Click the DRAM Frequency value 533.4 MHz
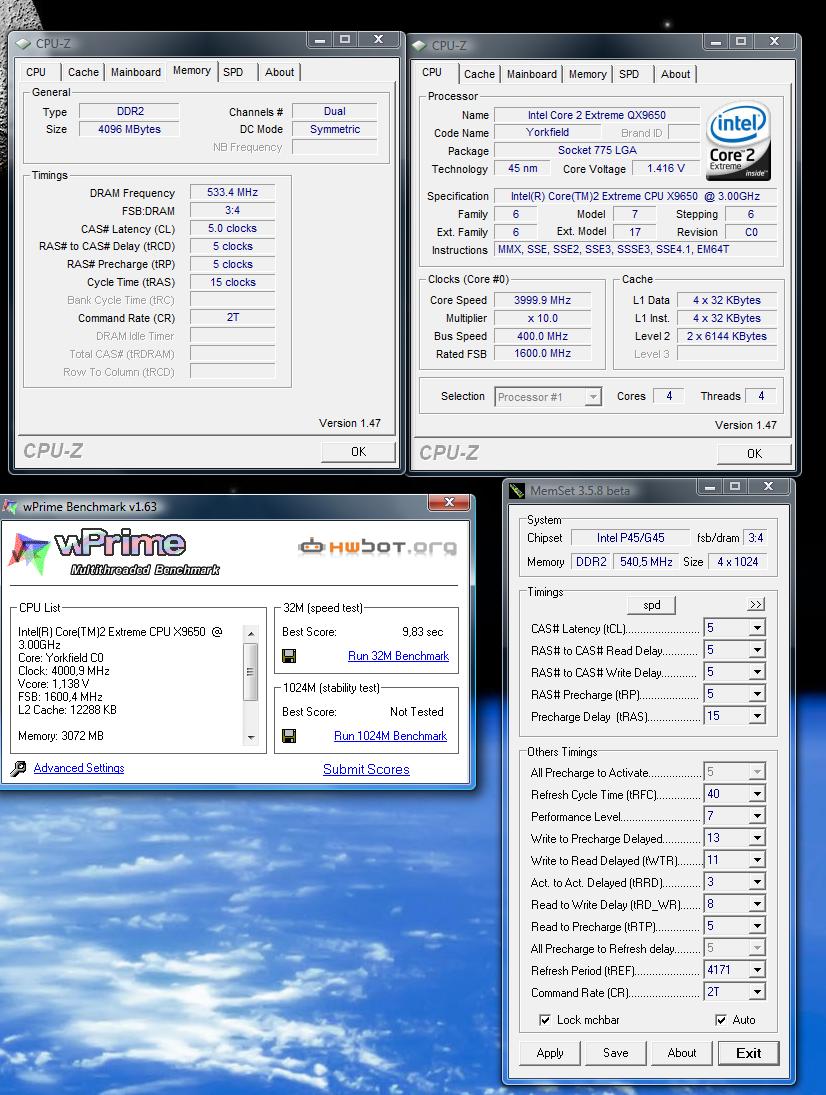This screenshot has width=826, height=1095. point(233,192)
